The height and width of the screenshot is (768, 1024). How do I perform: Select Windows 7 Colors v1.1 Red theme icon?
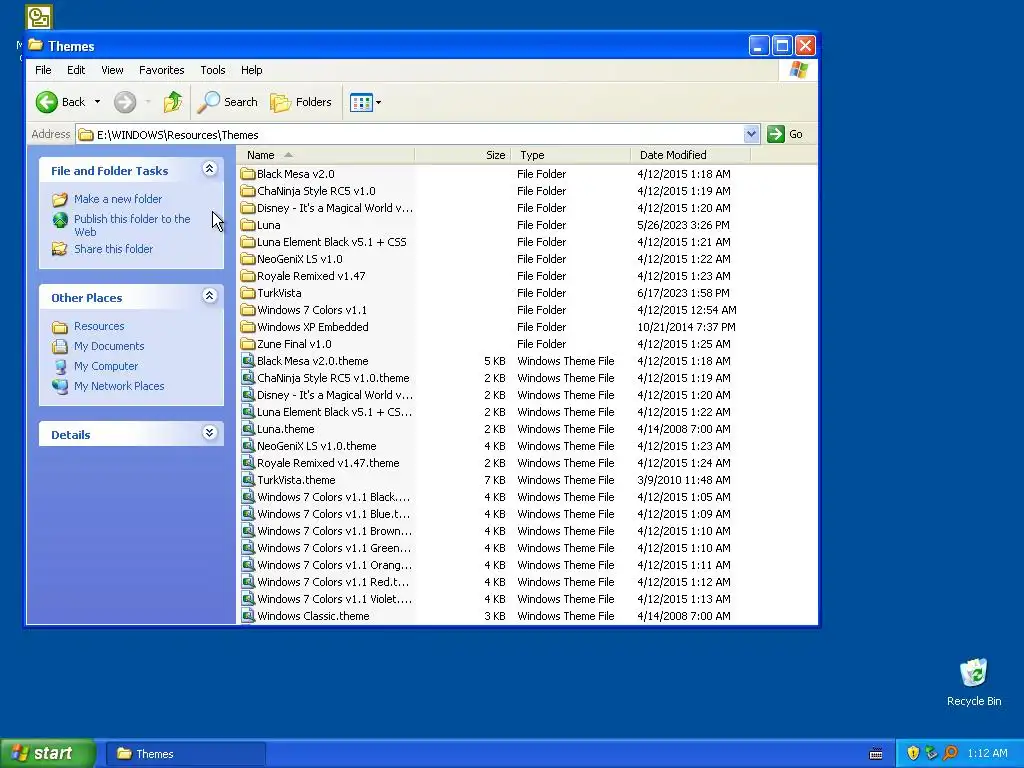pos(248,581)
